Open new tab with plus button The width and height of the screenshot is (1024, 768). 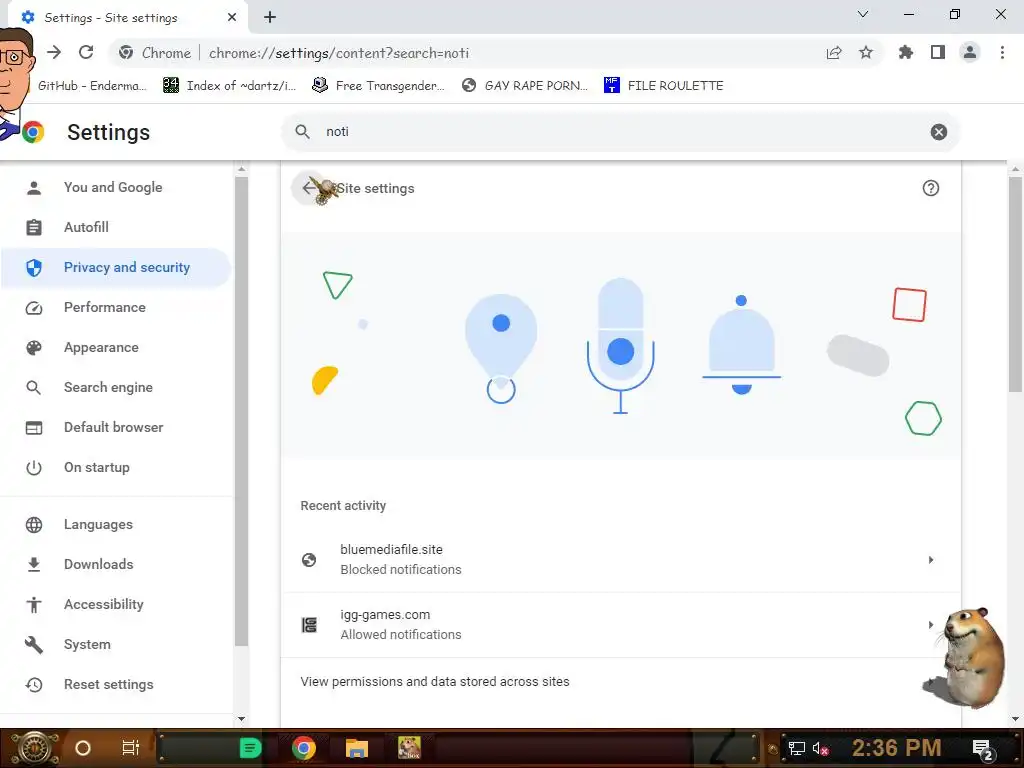pos(270,18)
